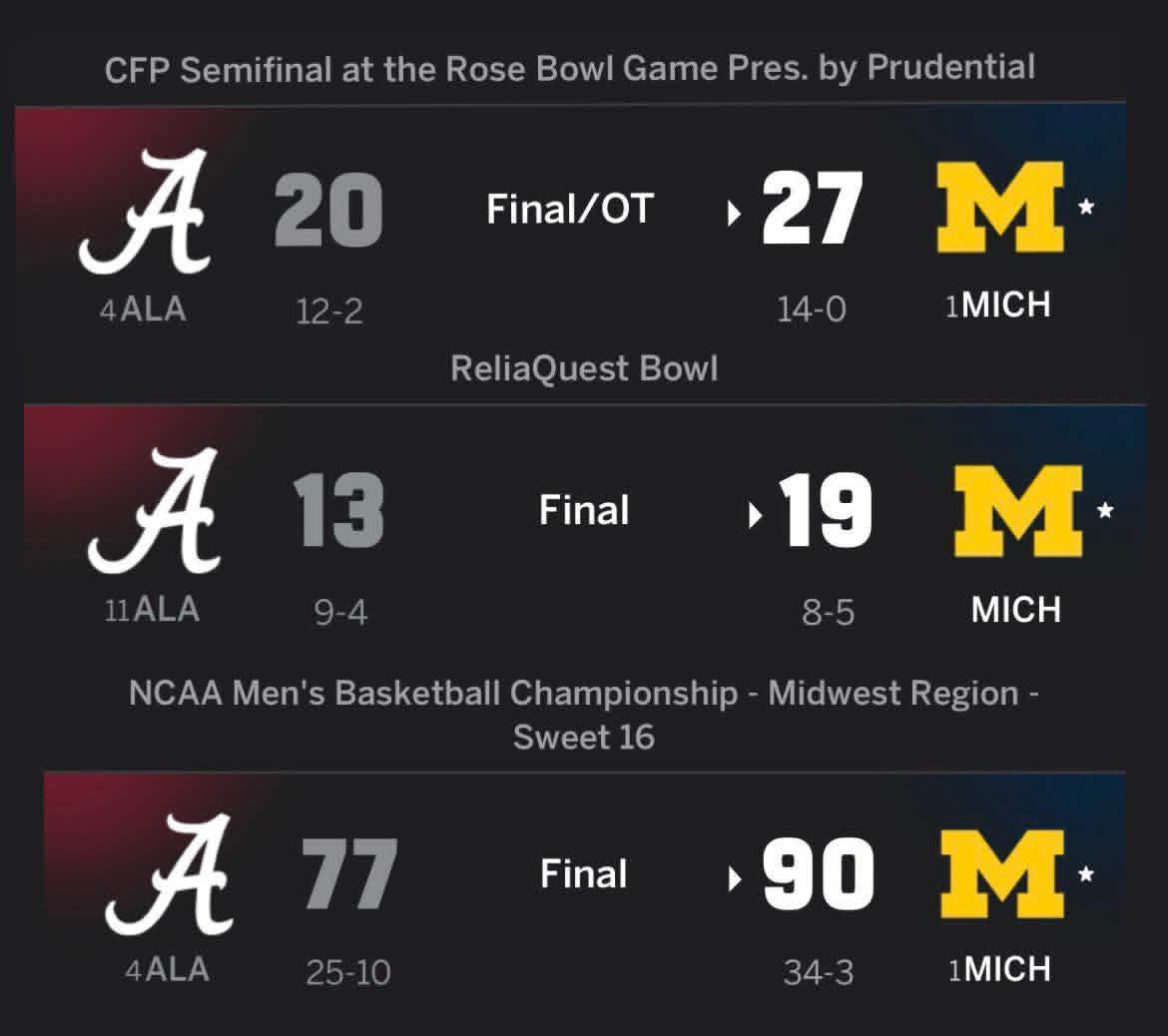Click Michigan logo in Sweet 16 game

click(x=1001, y=873)
